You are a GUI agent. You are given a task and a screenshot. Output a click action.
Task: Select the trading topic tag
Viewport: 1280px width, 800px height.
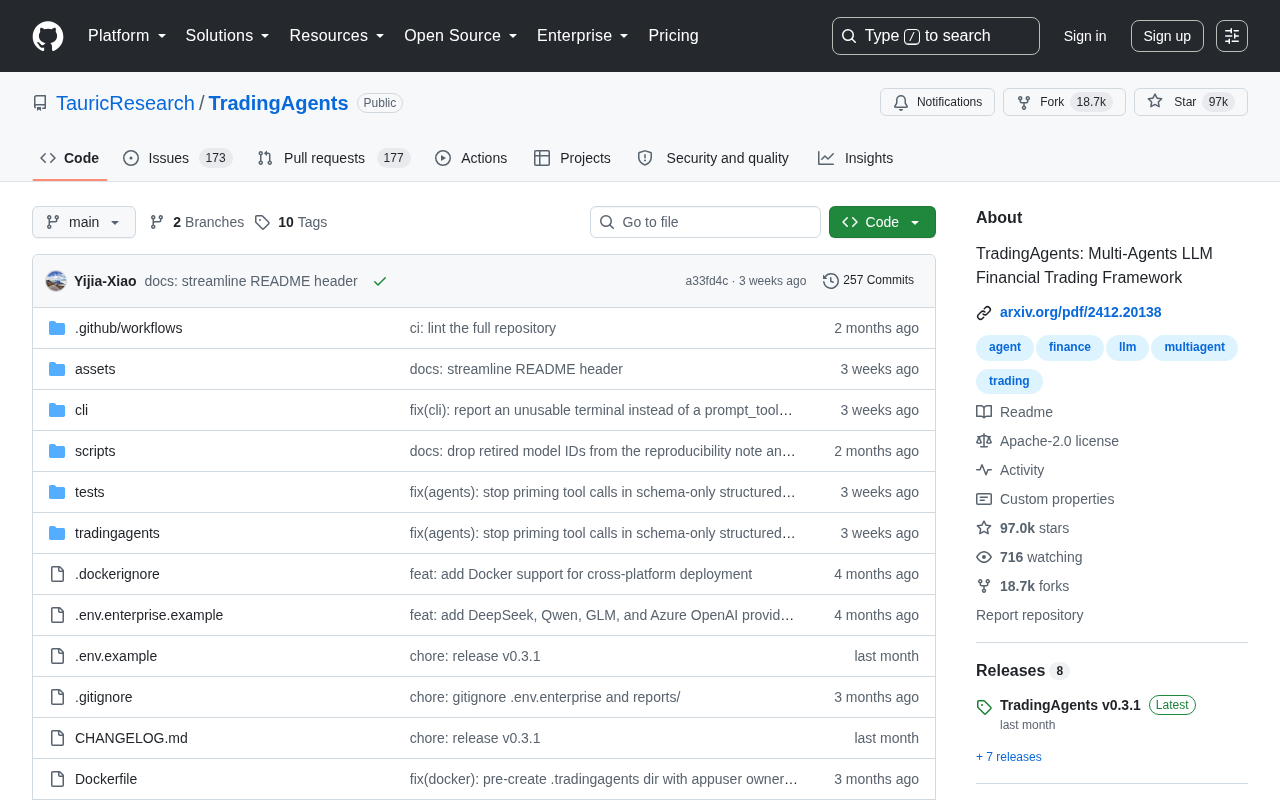(1009, 381)
